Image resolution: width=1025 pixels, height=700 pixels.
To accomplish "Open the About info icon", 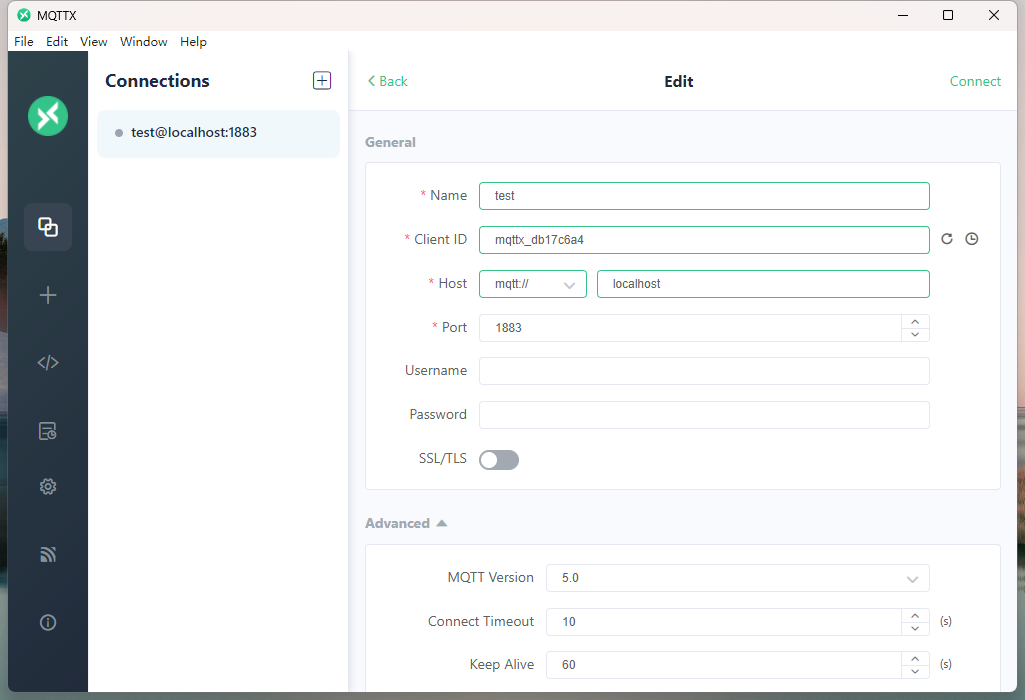I will coord(48,622).
